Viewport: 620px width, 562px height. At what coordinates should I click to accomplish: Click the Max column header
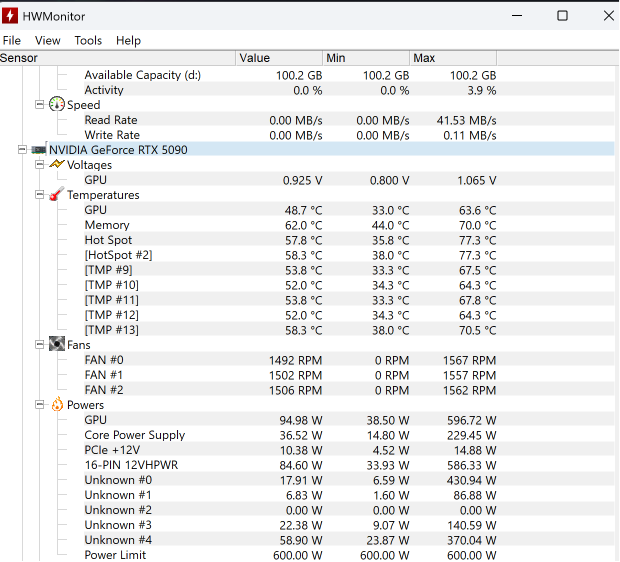point(453,58)
